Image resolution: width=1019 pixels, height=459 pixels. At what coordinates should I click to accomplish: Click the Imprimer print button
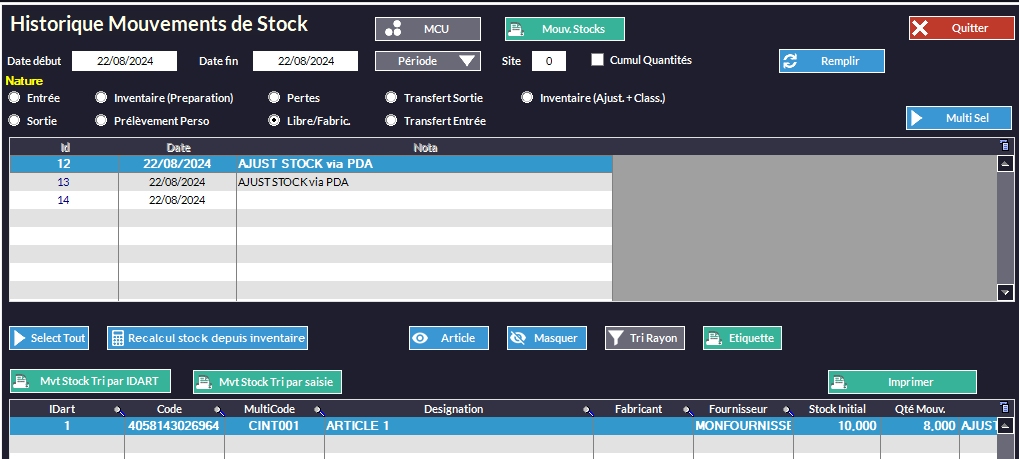[x=901, y=382]
